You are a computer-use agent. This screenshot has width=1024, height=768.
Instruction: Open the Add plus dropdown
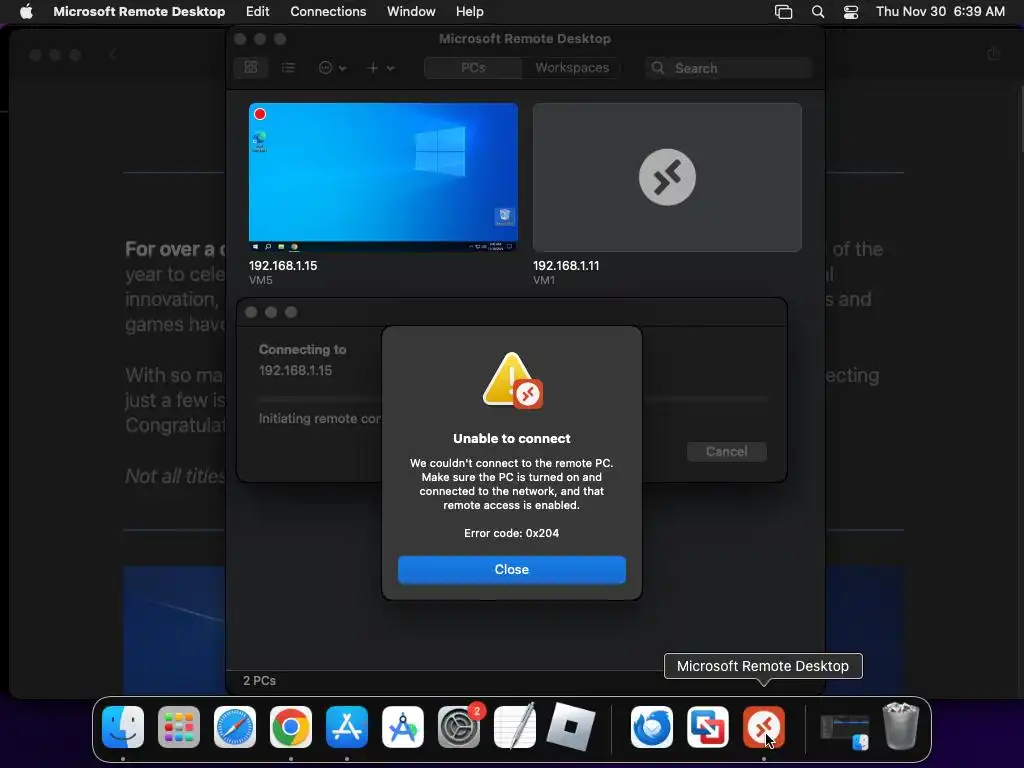pos(381,68)
